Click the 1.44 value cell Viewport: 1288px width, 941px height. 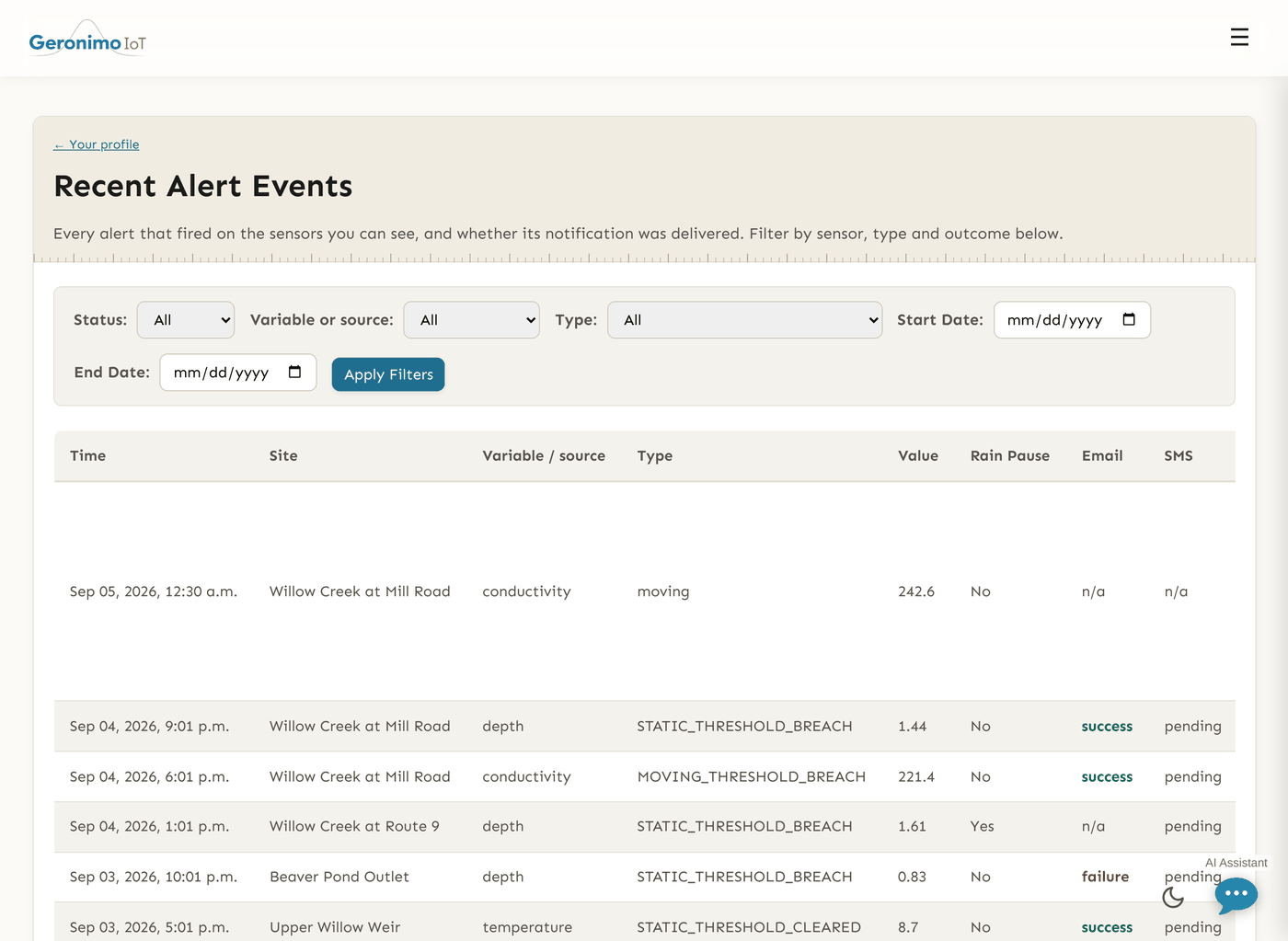point(912,726)
